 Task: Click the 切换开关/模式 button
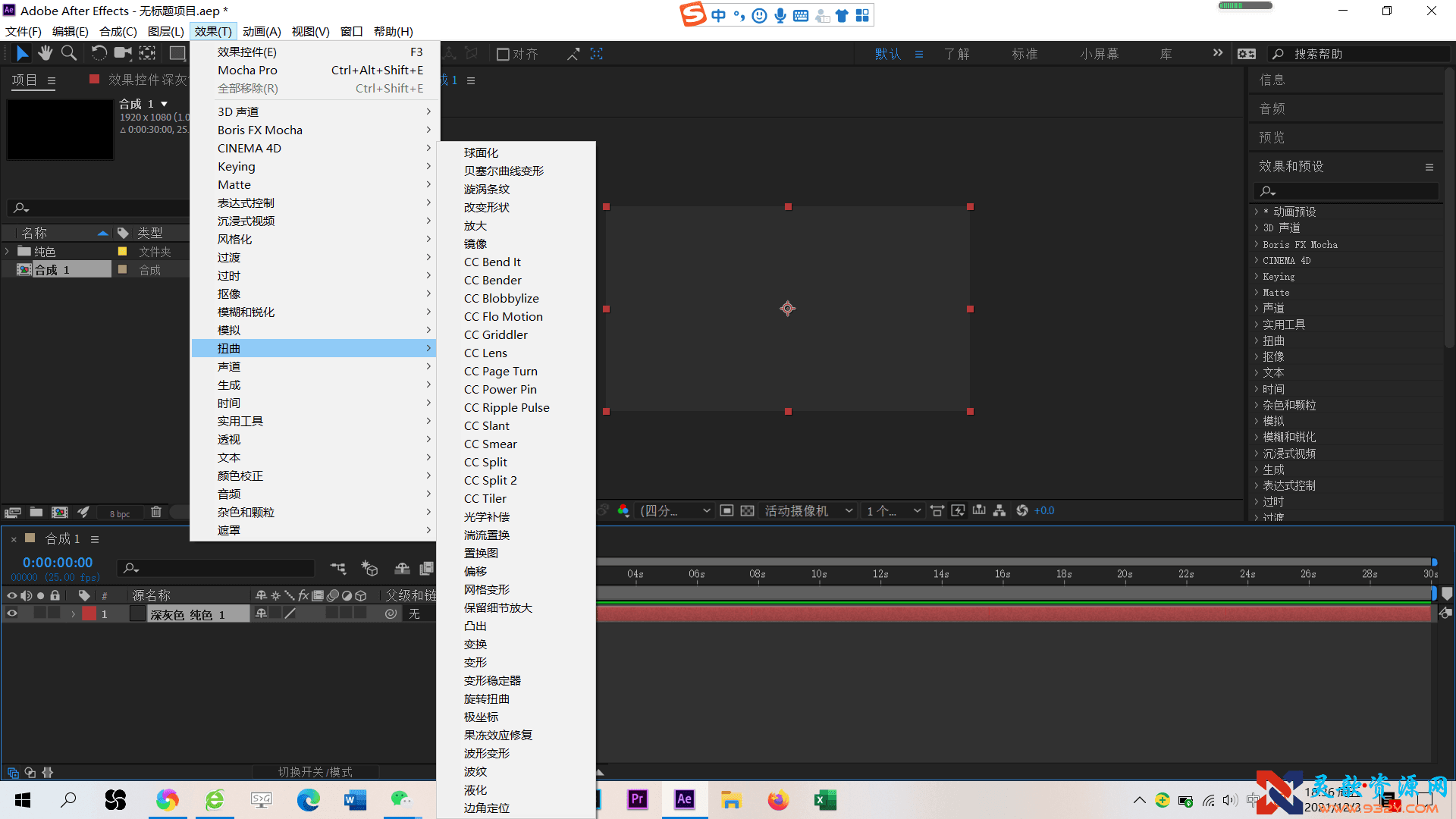coord(315,772)
